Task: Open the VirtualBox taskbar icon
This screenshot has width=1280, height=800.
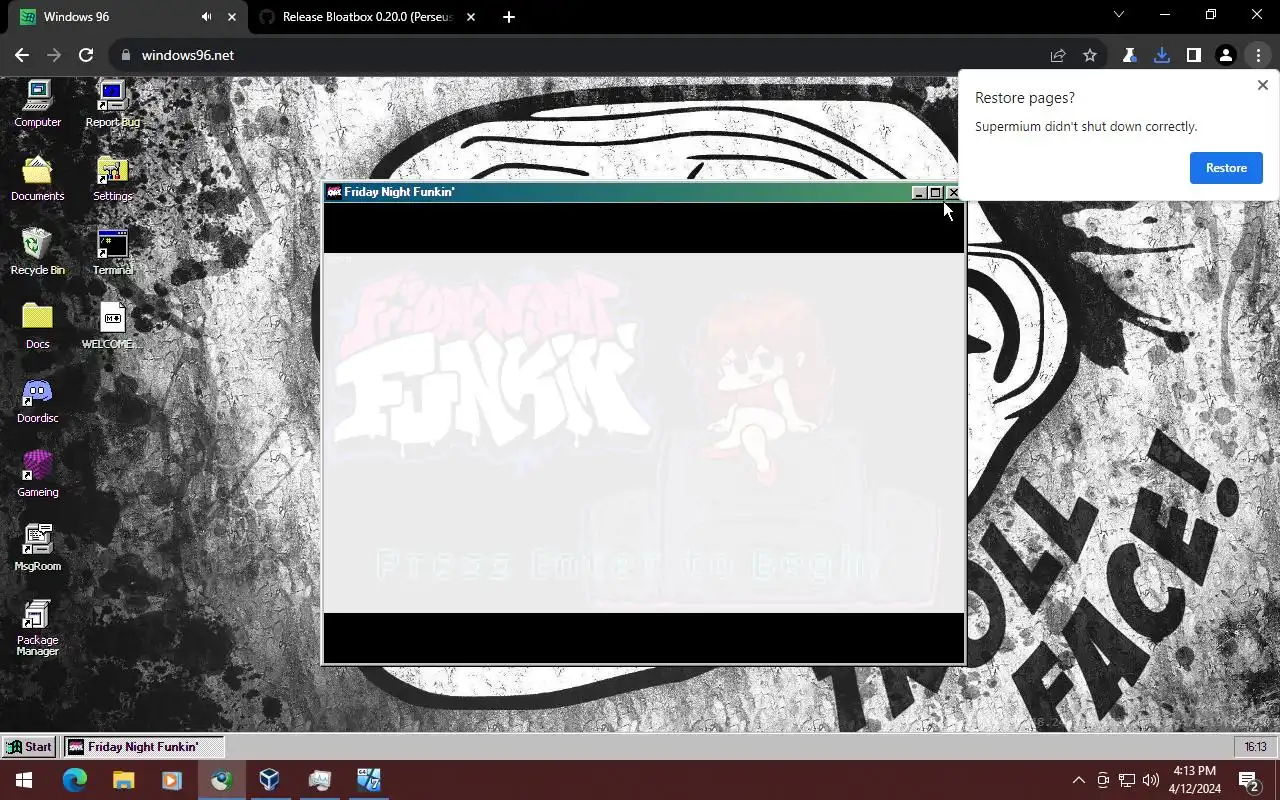Action: 269,780
